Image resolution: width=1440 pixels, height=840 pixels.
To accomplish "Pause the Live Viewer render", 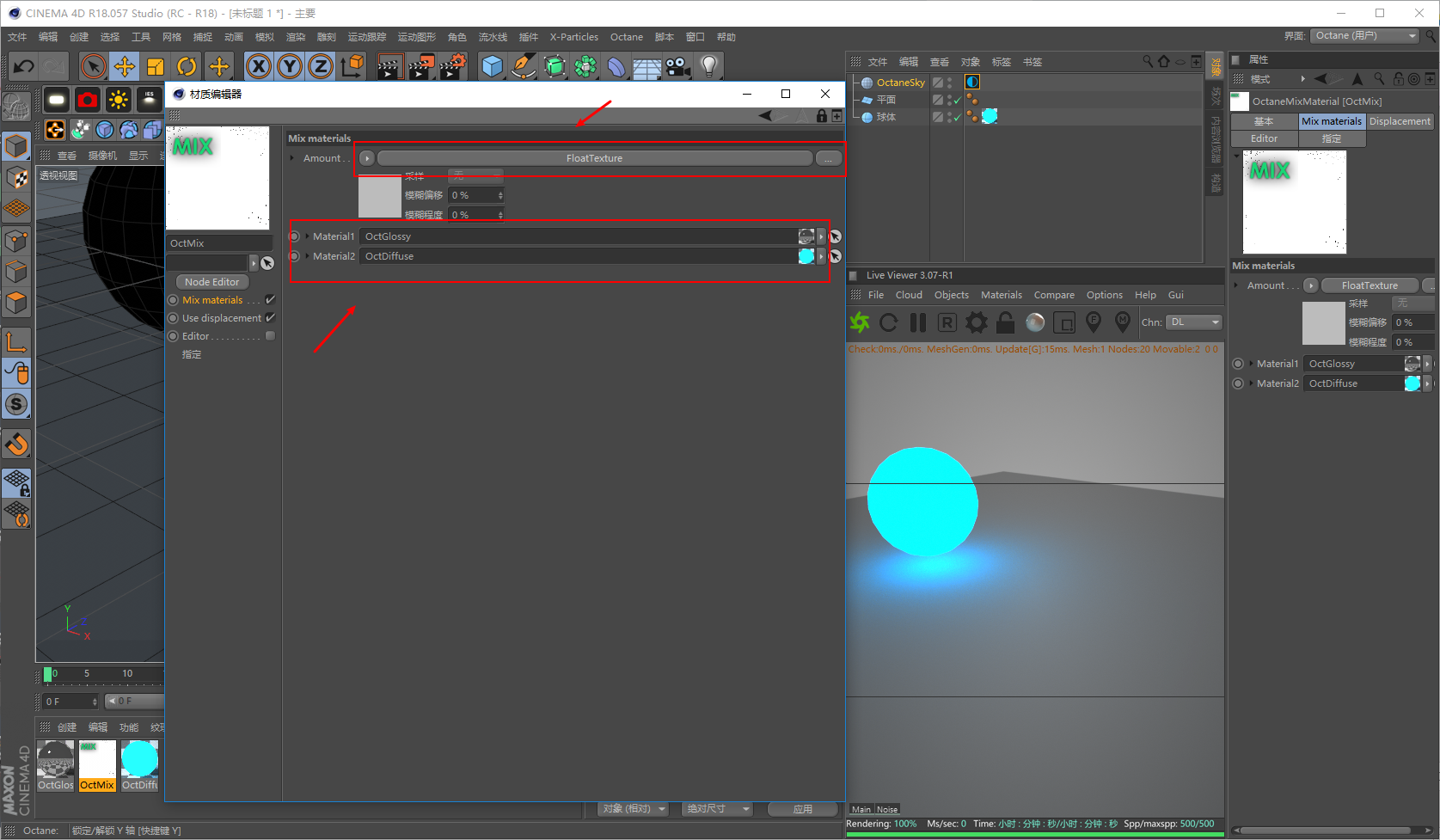I will pos(918,322).
